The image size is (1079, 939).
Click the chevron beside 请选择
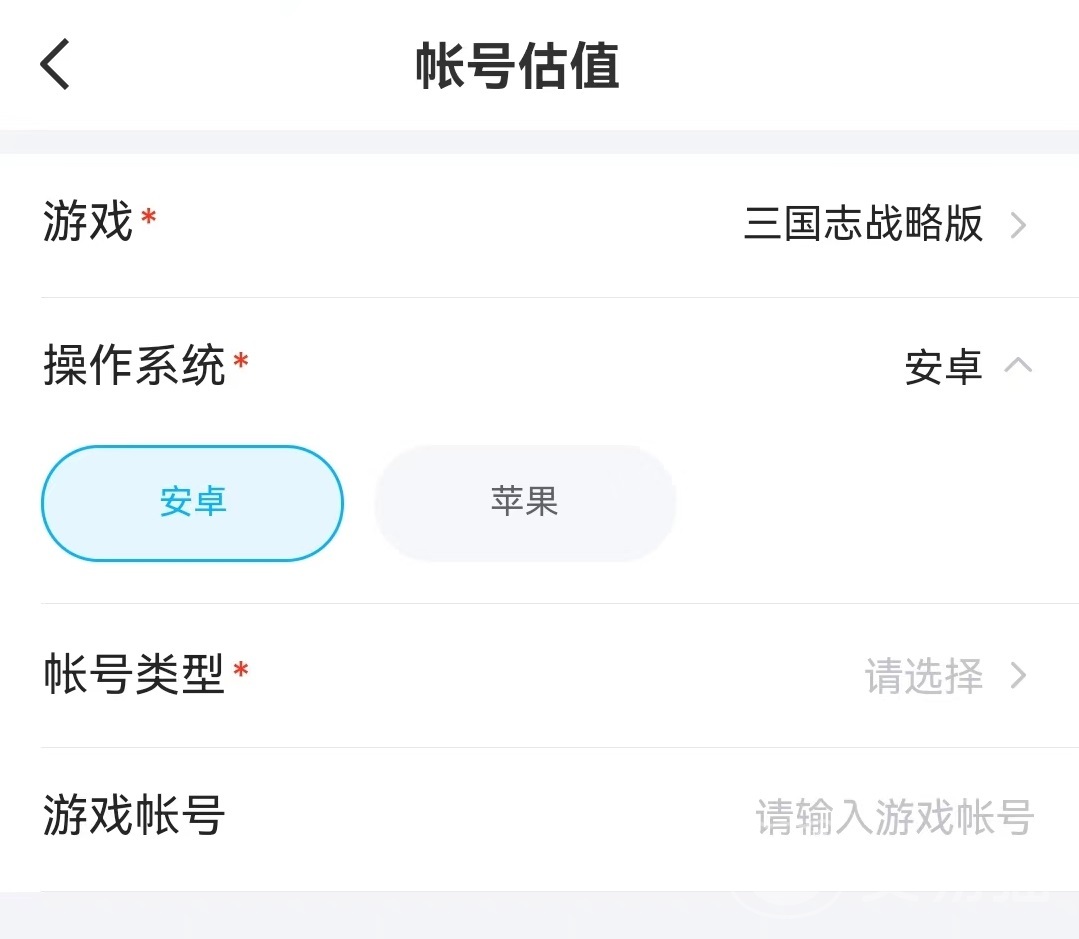pyautogui.click(x=1018, y=677)
